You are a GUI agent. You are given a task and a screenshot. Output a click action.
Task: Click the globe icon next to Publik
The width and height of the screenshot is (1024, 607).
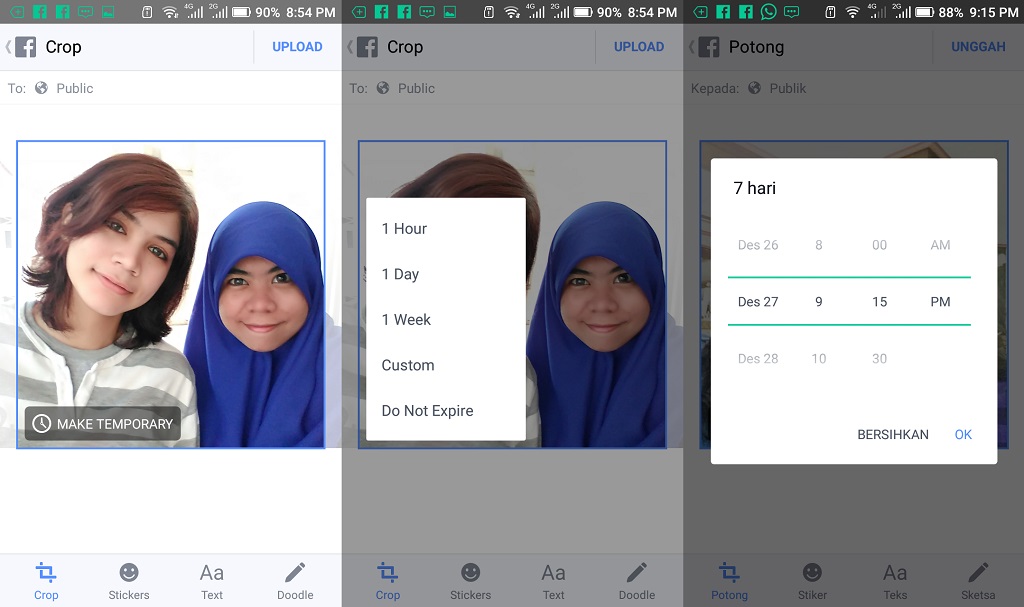tap(754, 88)
